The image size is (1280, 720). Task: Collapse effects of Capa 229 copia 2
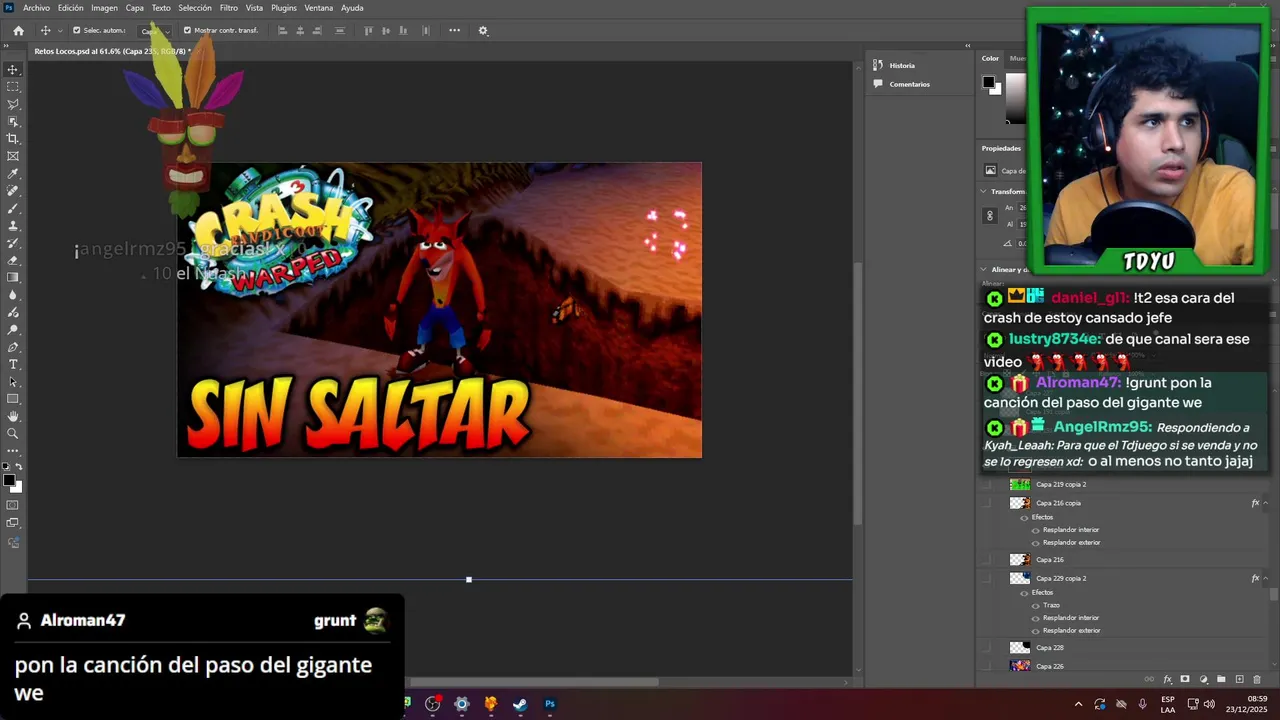1266,579
